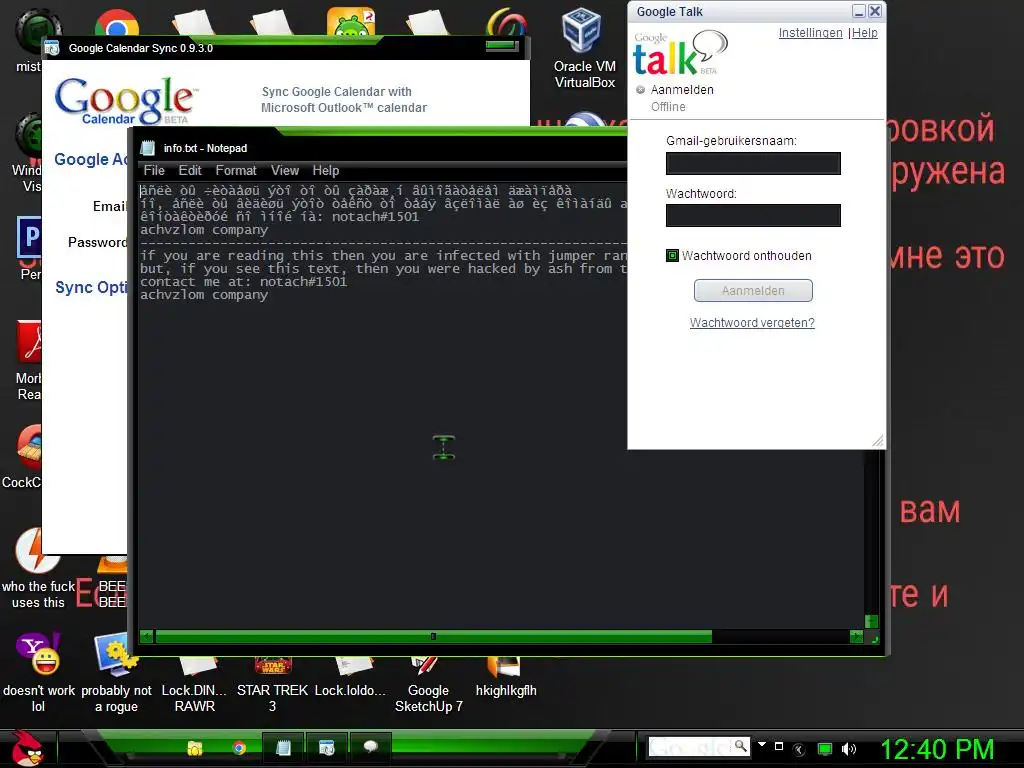Switch to the Google Talk taskbar button

370,748
